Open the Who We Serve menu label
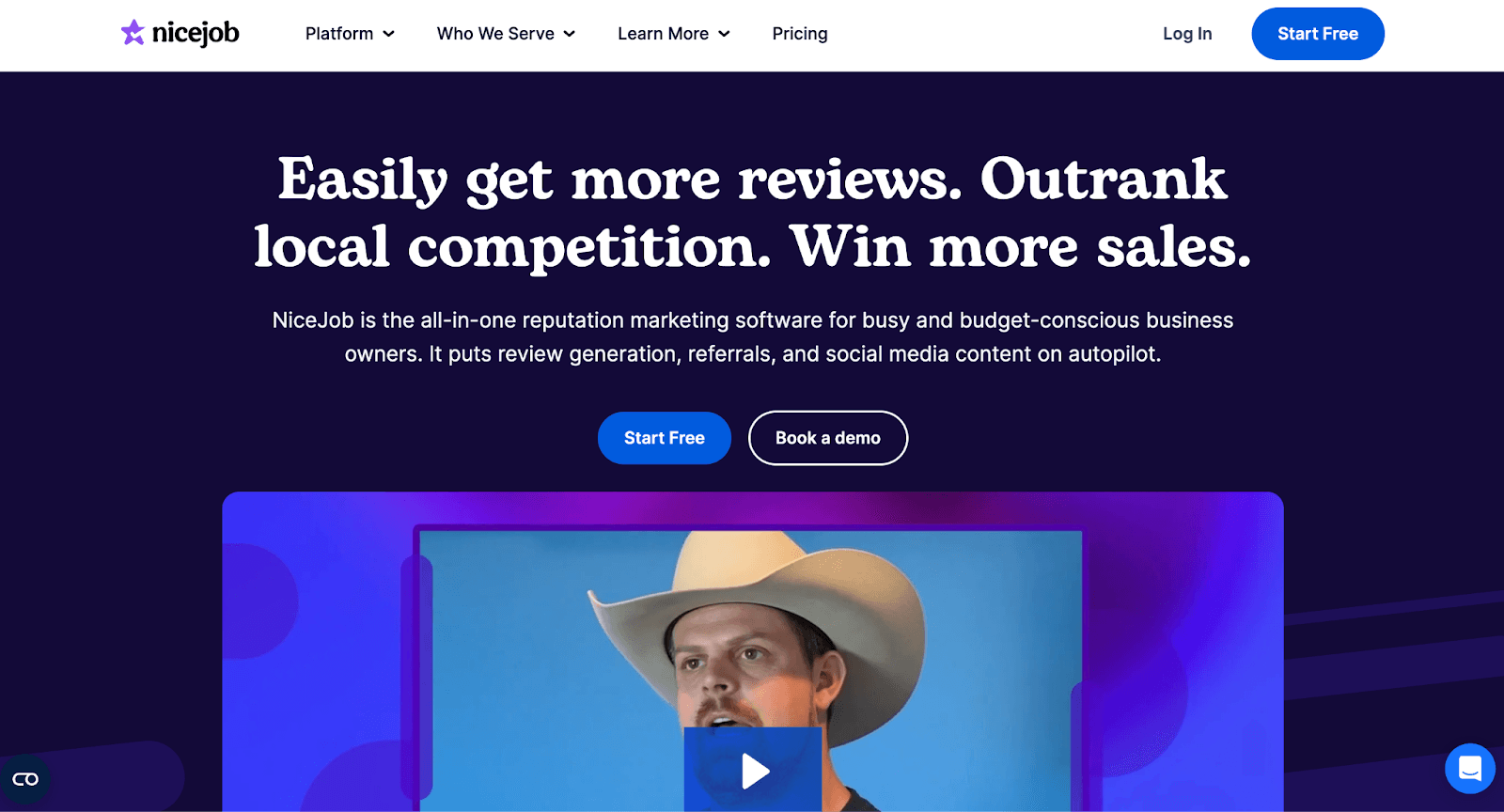 [495, 34]
